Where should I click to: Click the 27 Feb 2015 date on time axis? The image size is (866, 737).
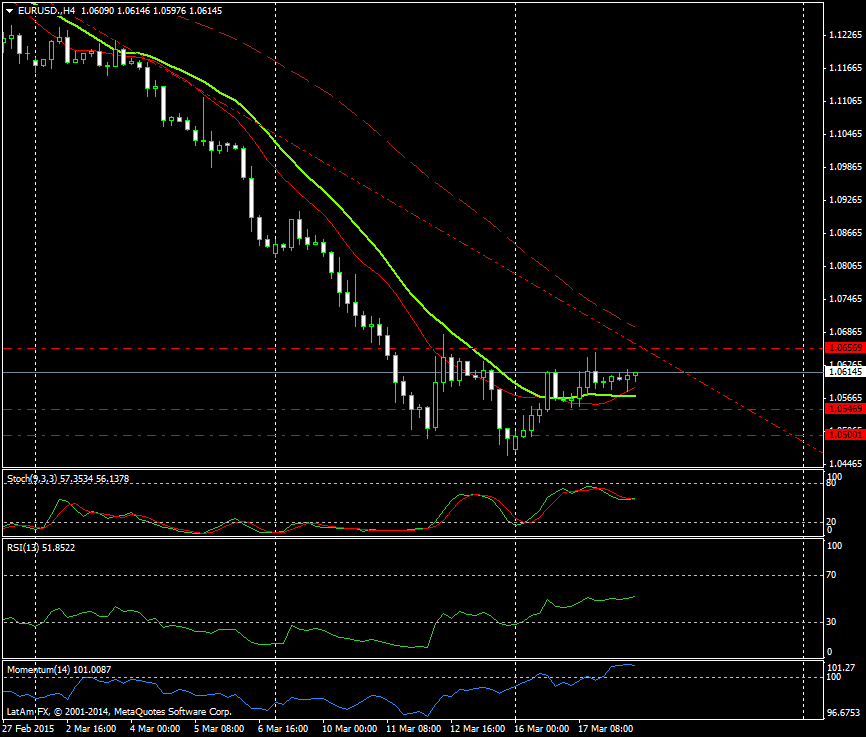click(27, 728)
